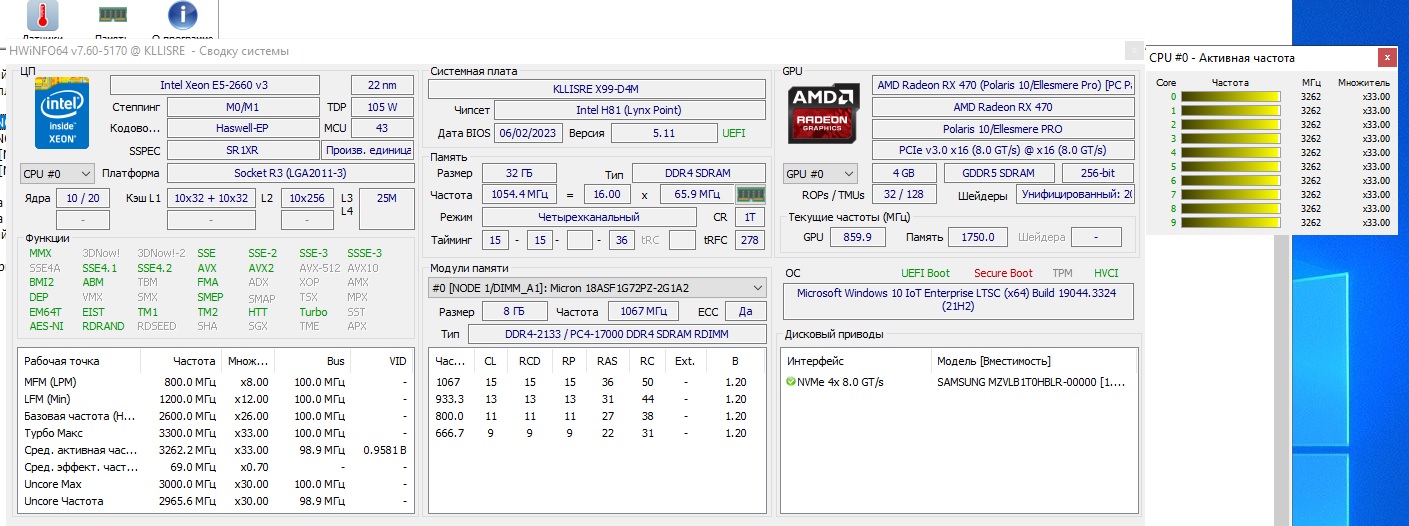Screen dimensions: 1409x526
Task: Select the MFM (LPM) operating point row
Action: (215, 382)
